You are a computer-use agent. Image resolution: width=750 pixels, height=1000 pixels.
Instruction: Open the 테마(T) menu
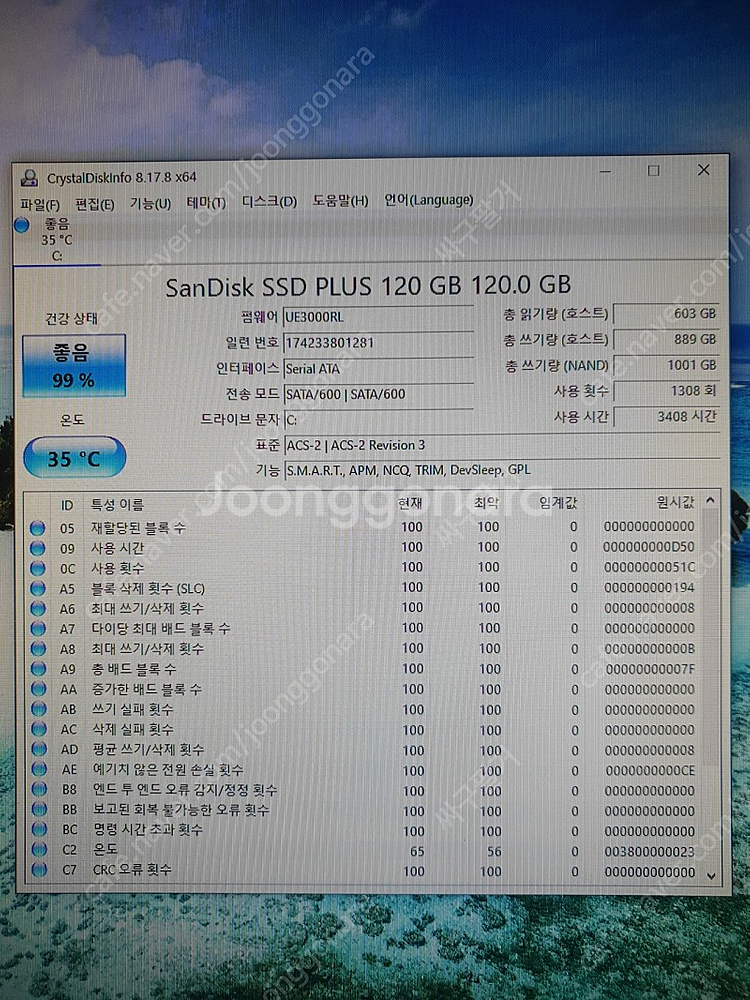[206, 203]
